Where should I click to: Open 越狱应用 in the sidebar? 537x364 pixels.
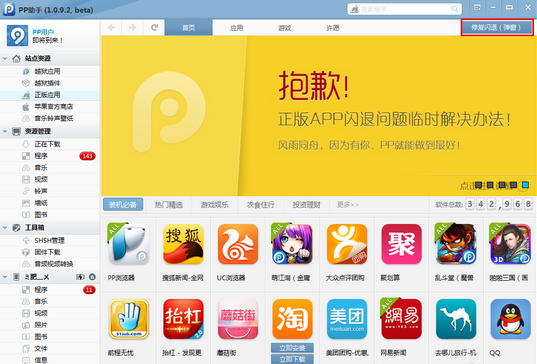(47, 71)
